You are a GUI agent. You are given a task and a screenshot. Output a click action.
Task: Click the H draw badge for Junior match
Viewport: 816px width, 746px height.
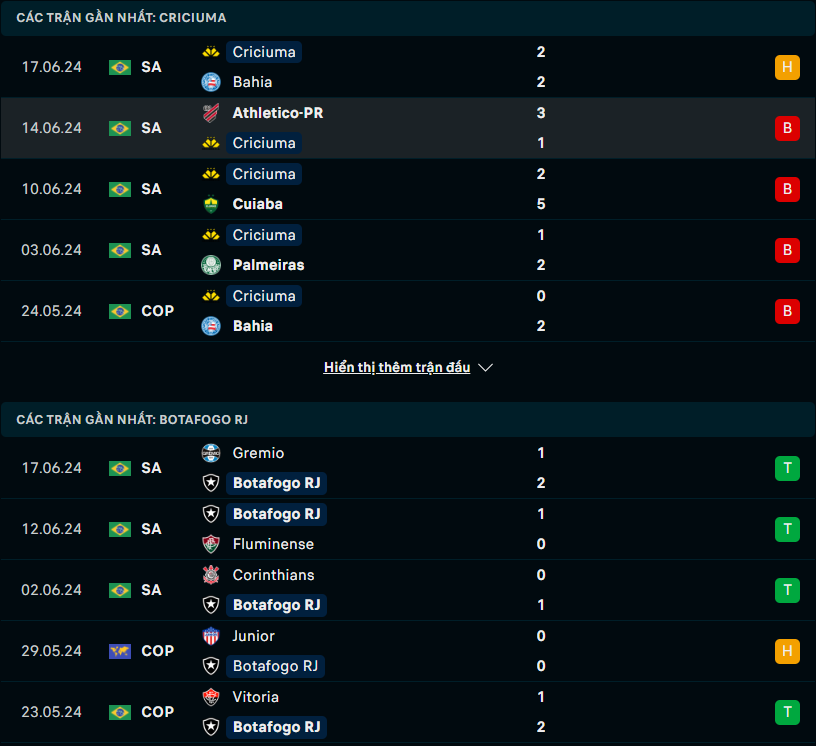click(x=787, y=651)
